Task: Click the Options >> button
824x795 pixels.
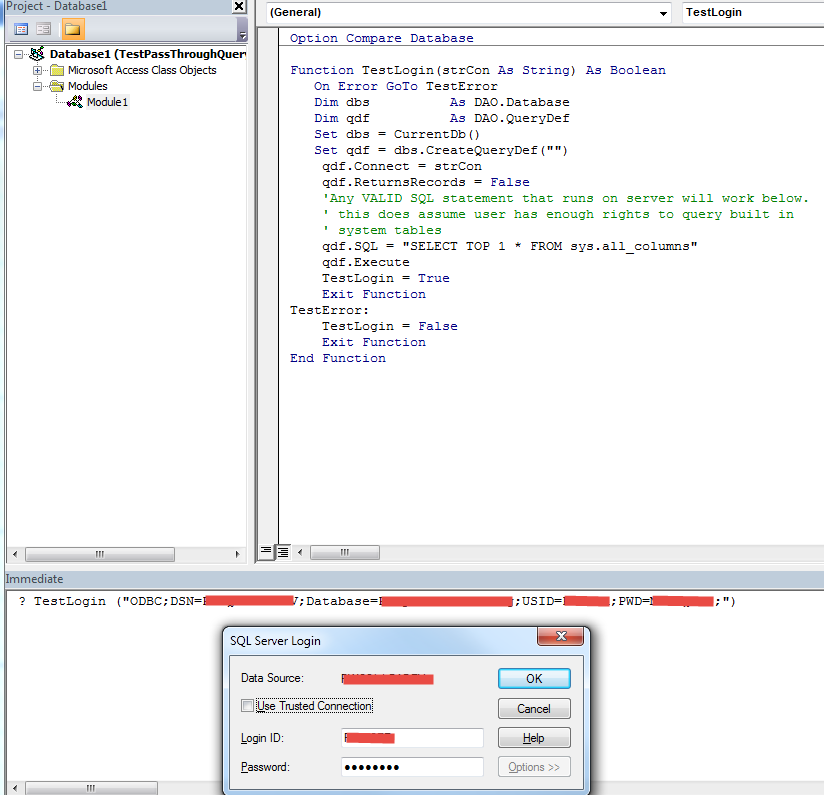Action: click(534, 767)
